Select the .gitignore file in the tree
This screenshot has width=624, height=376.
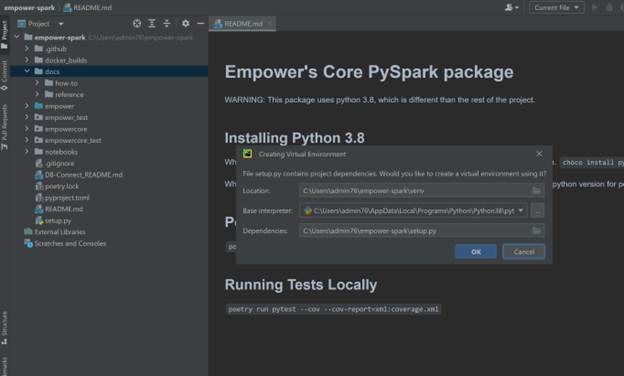click(x=59, y=163)
